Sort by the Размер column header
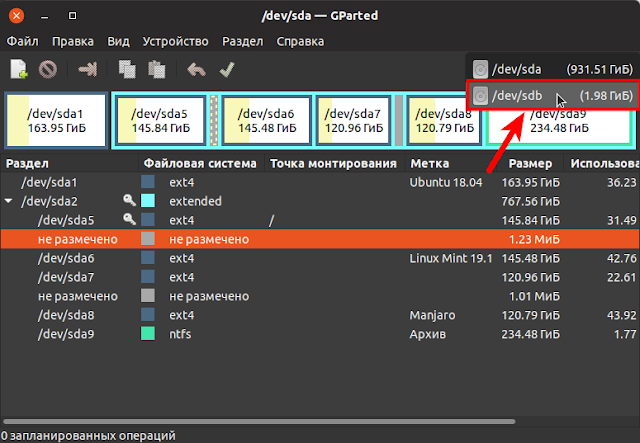The image size is (640, 443). tap(530, 163)
